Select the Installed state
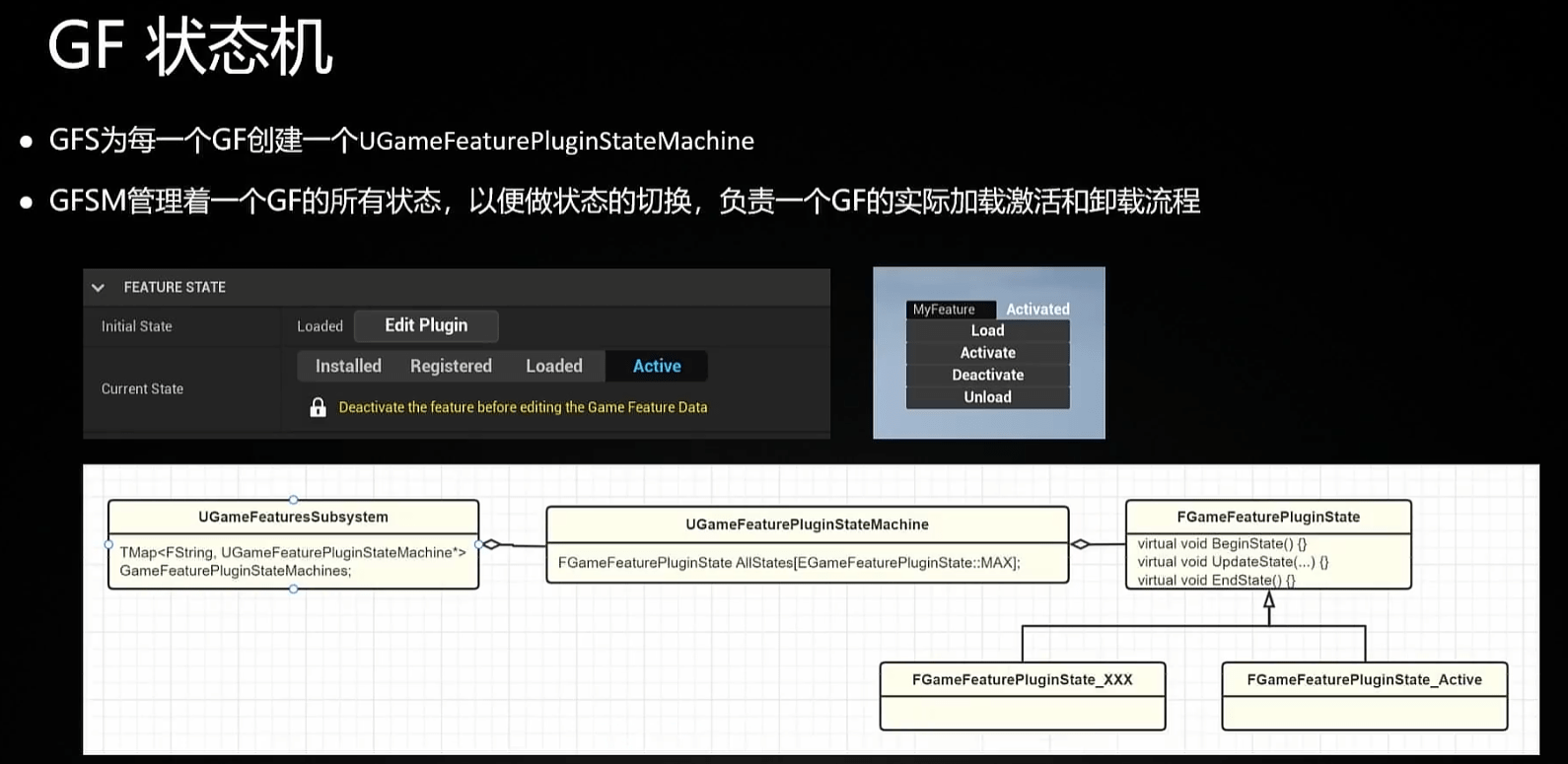 (348, 366)
